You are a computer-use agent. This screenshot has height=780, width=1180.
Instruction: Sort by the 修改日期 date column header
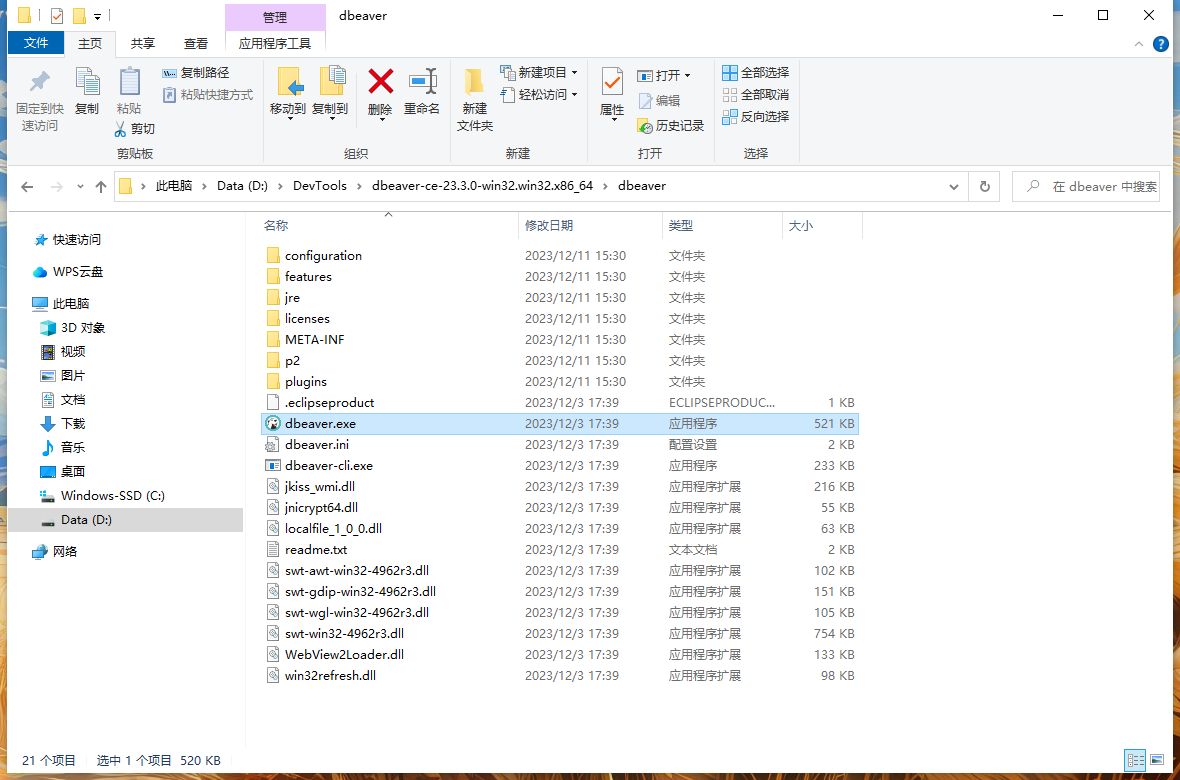pos(591,226)
